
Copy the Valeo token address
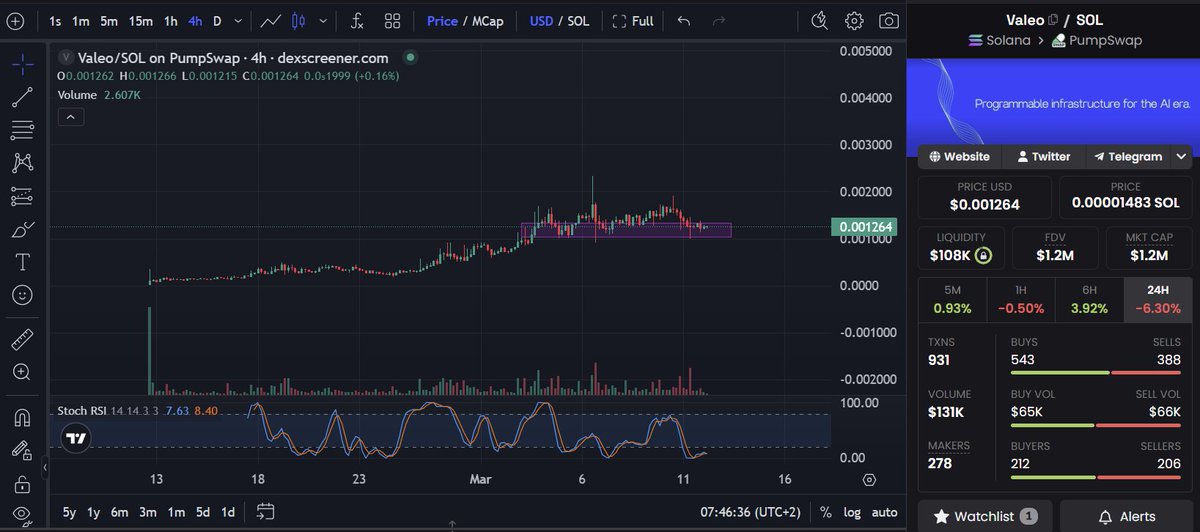click(1053, 20)
